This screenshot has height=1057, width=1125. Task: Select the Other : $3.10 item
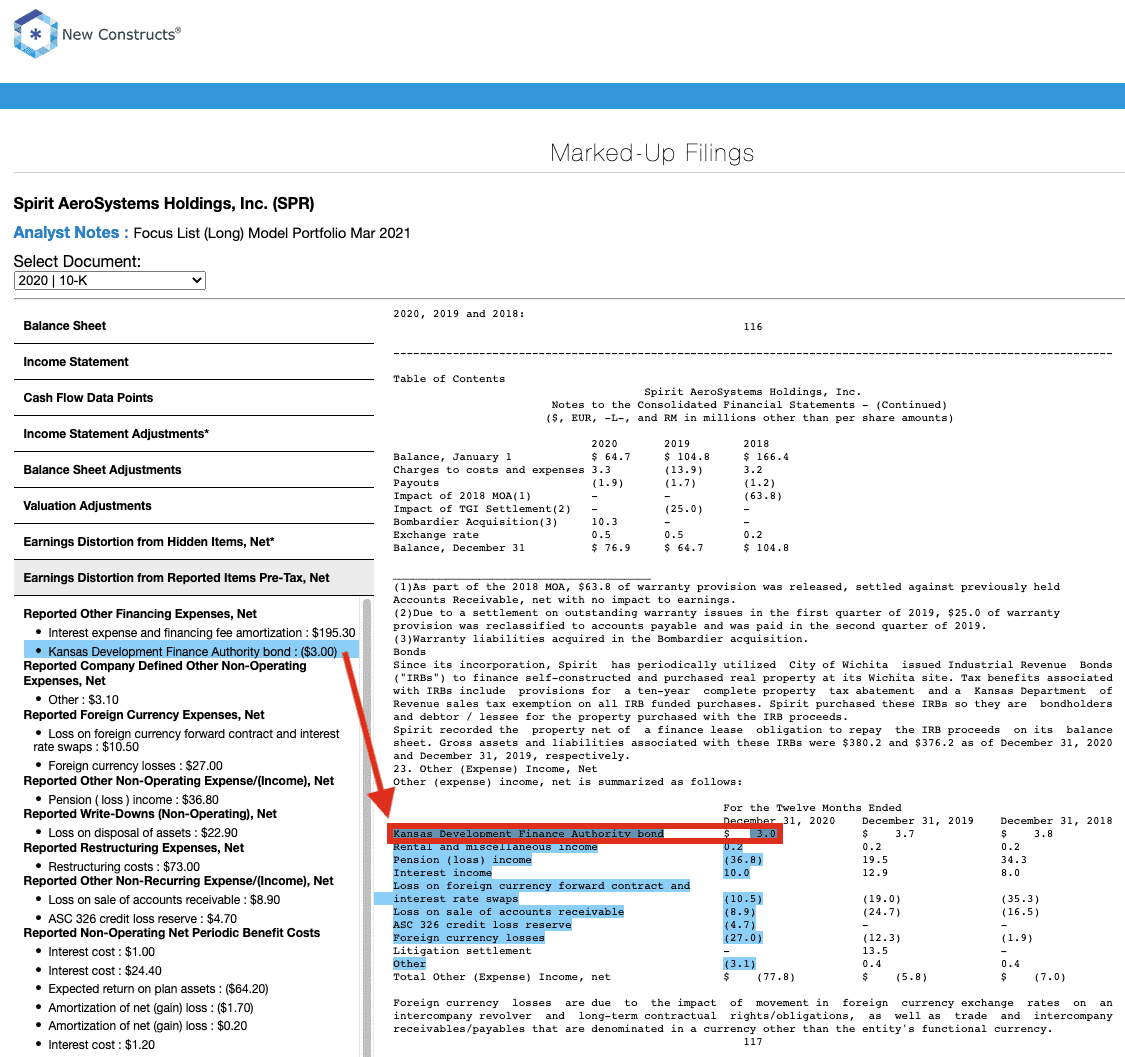click(x=83, y=700)
